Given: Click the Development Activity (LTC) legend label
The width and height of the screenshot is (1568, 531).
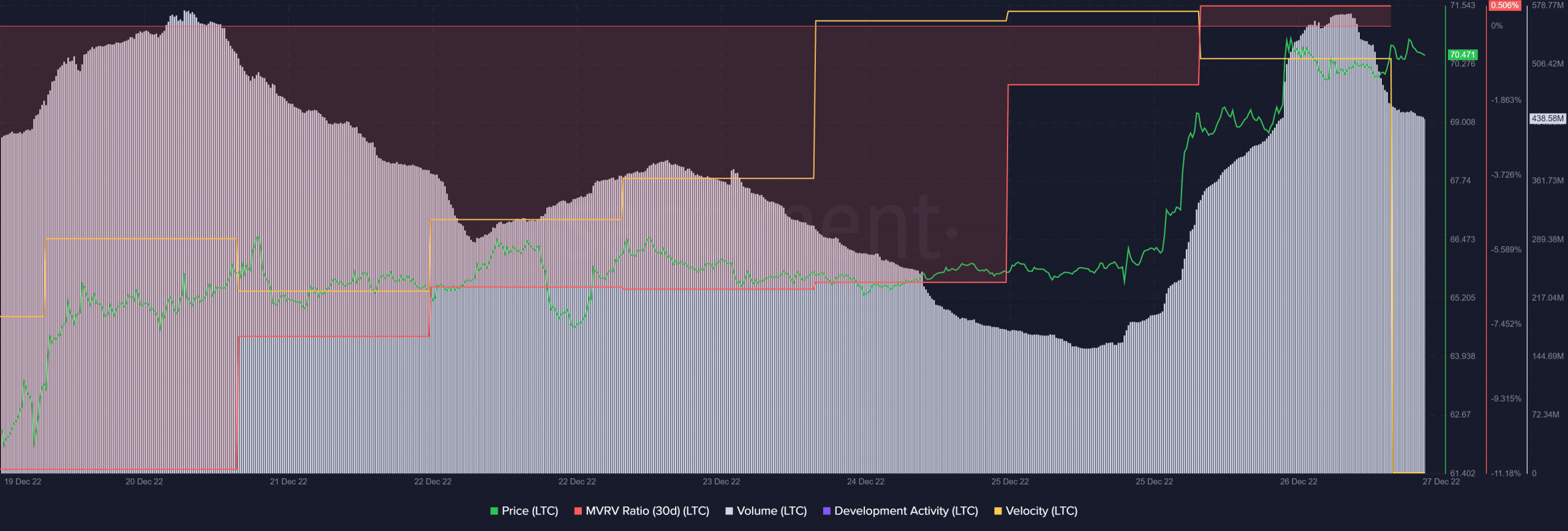Looking at the screenshot, I should tap(906, 511).
